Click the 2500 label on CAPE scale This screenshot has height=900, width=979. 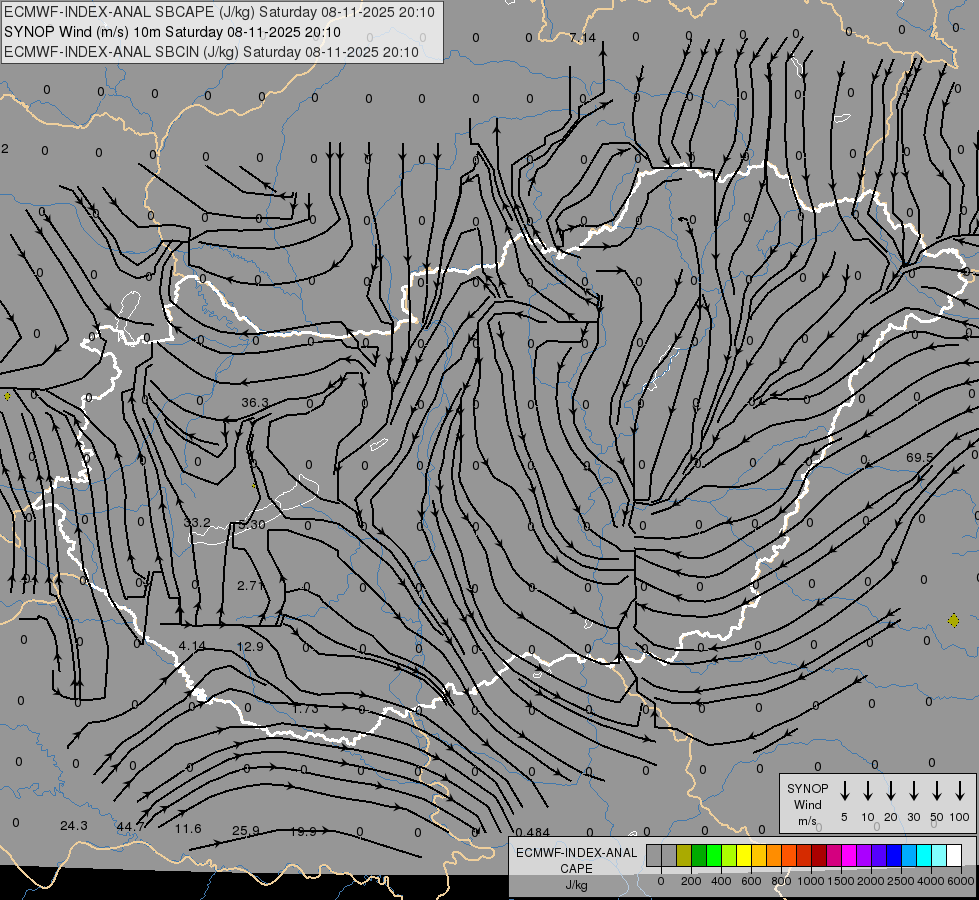tap(901, 881)
